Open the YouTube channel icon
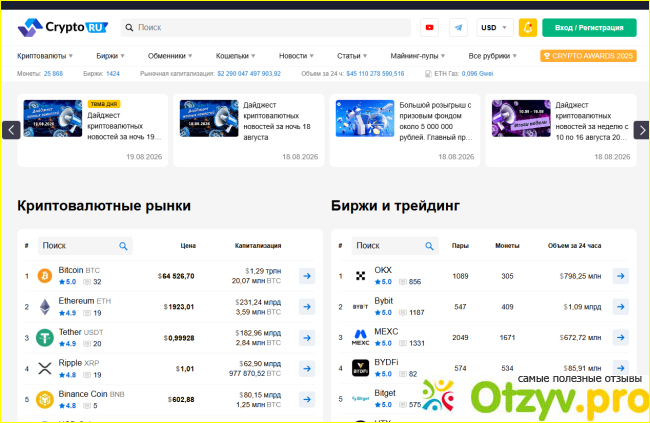Viewport: 650px width, 423px height. [x=429, y=27]
